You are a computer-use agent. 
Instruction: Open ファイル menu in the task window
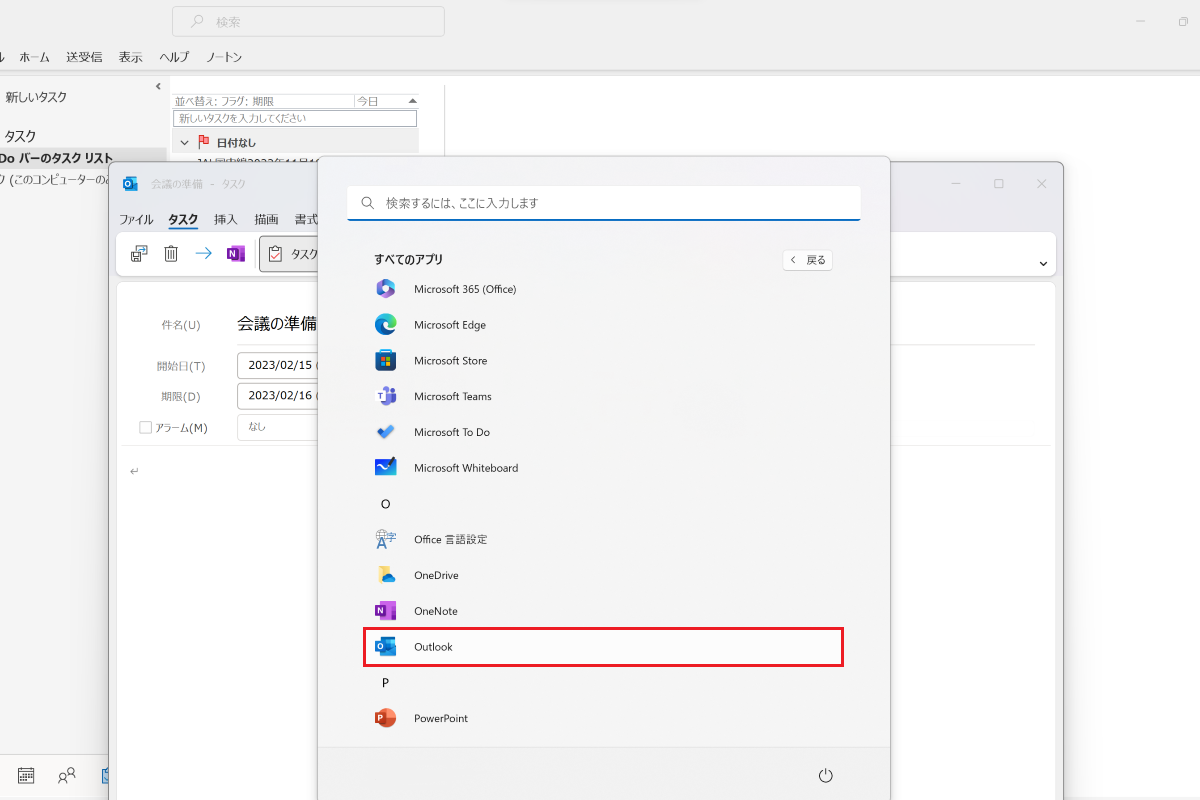(x=137, y=220)
